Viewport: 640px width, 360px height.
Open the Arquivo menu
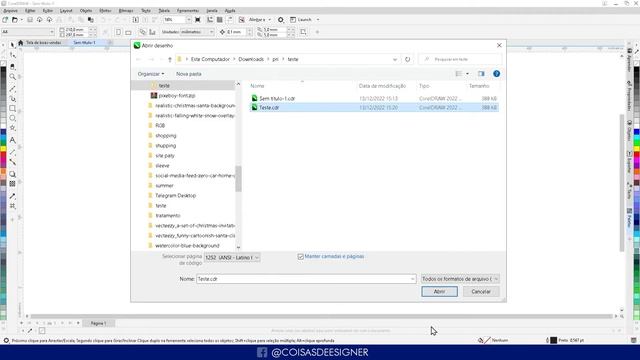(x=11, y=11)
